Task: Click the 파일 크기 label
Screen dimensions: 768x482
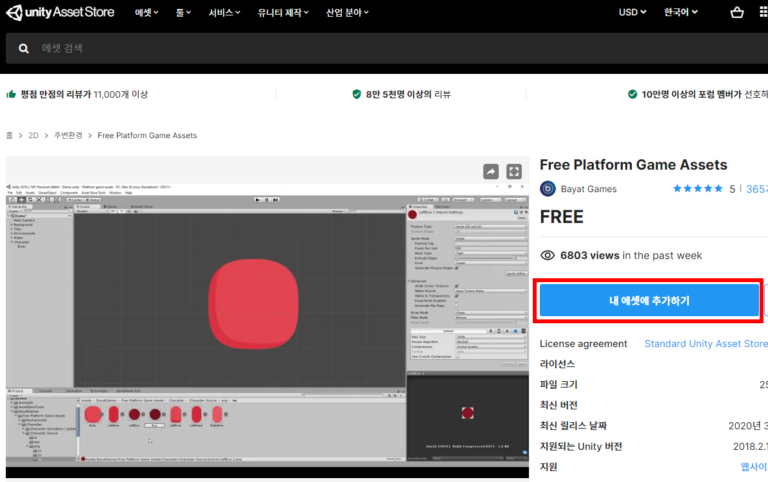Action: pos(559,385)
